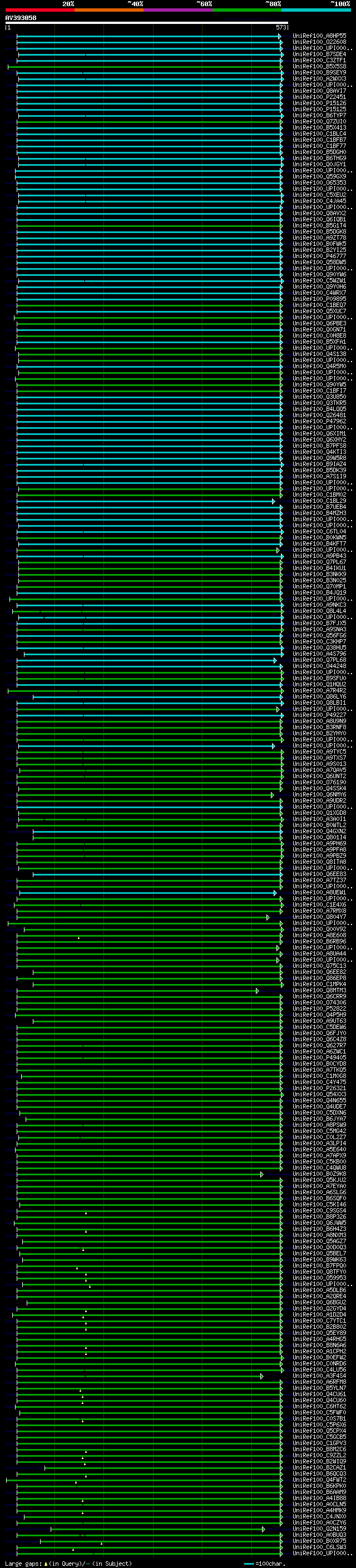Click the green ~80% identity legend segment
Viewport: 356px width, 1568px height.
(x=247, y=10)
